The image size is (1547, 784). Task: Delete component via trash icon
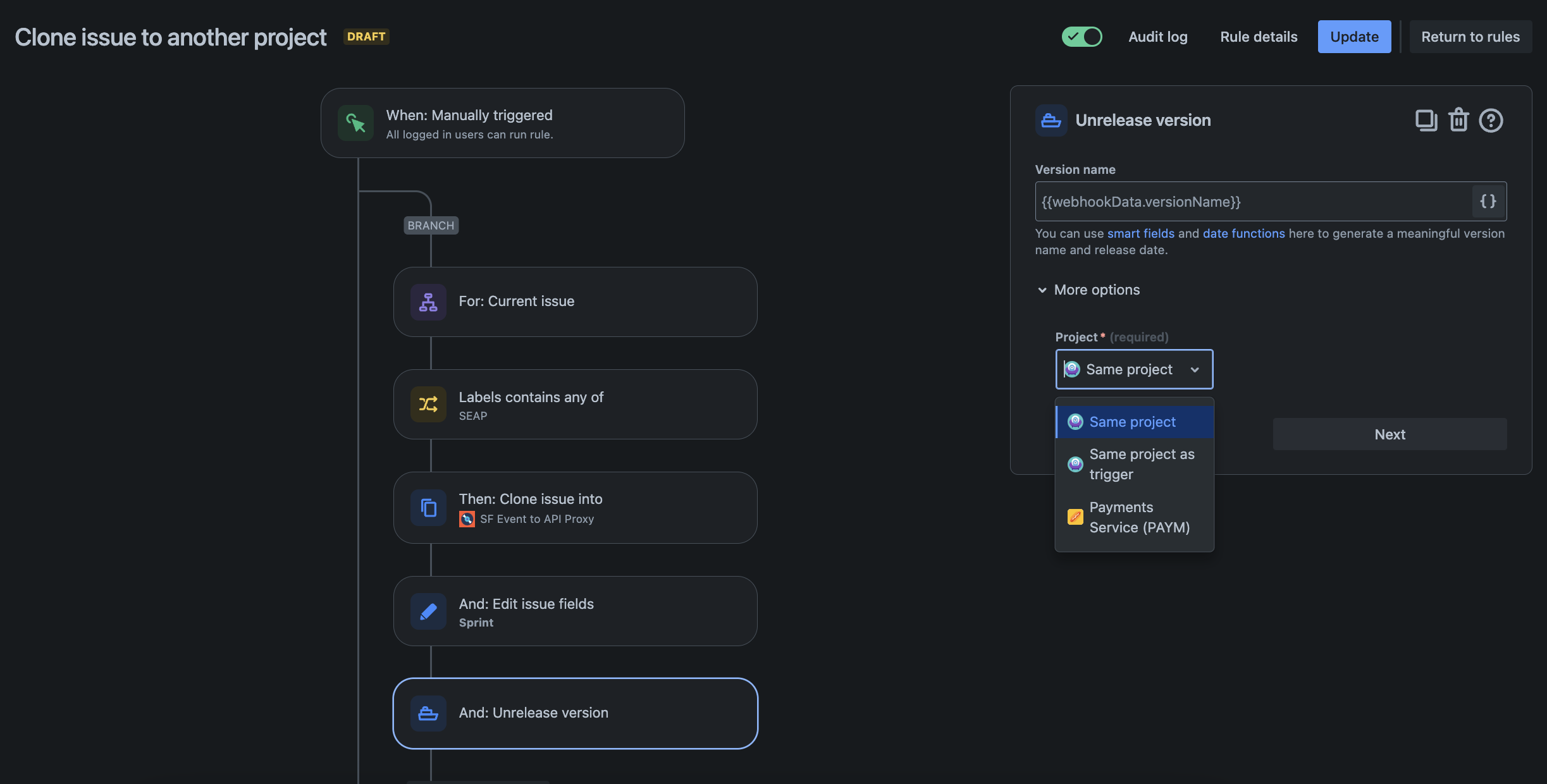1458,120
